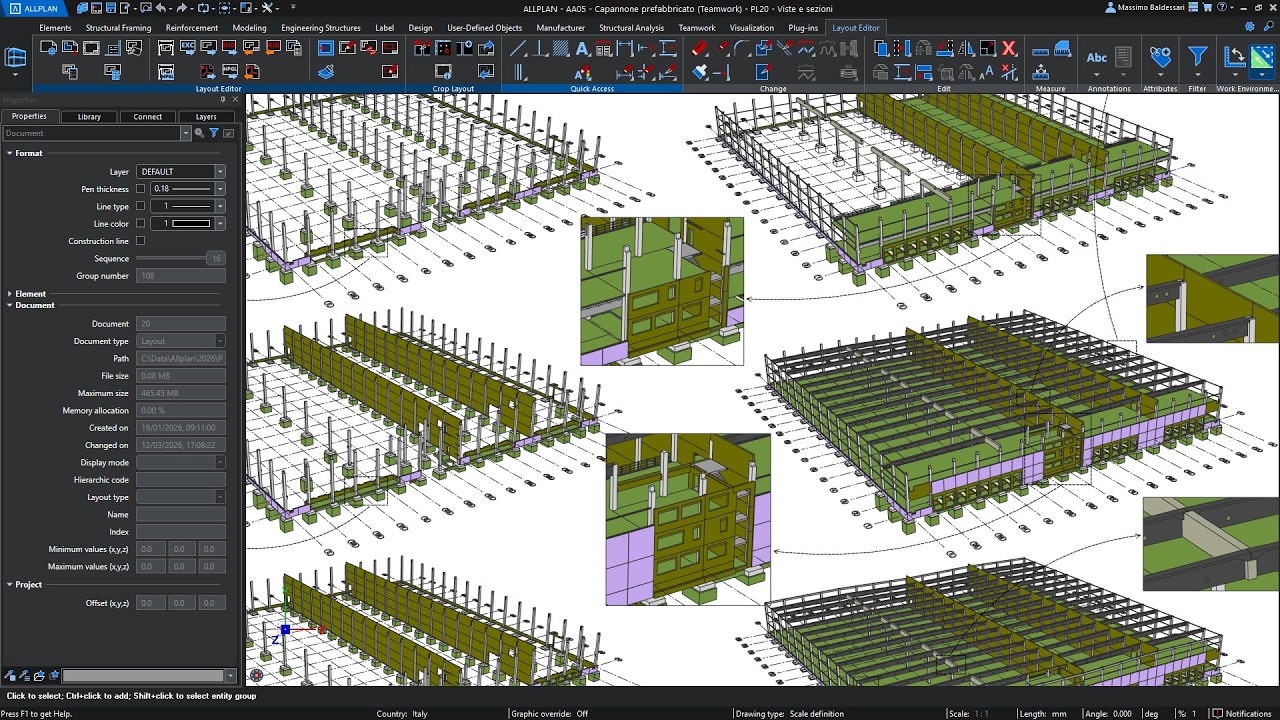Click the blue filter icon in Properties palette
Image resolution: width=1280 pixels, height=720 pixels.
pos(214,133)
